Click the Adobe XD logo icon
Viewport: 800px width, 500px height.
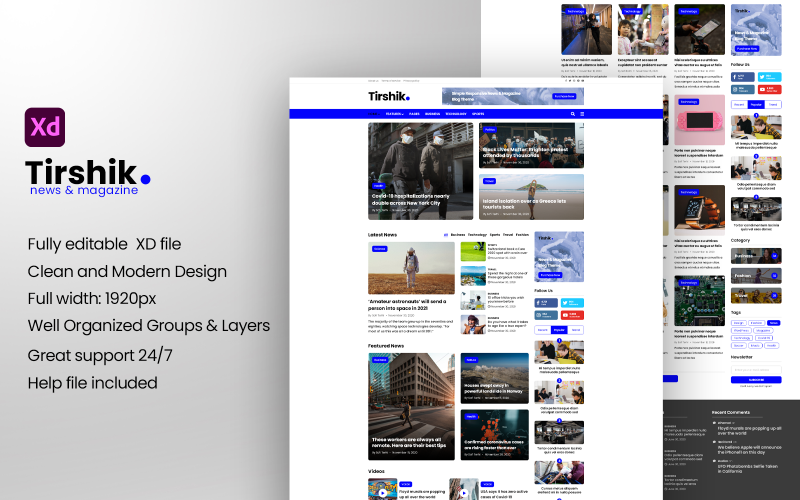click(45, 128)
